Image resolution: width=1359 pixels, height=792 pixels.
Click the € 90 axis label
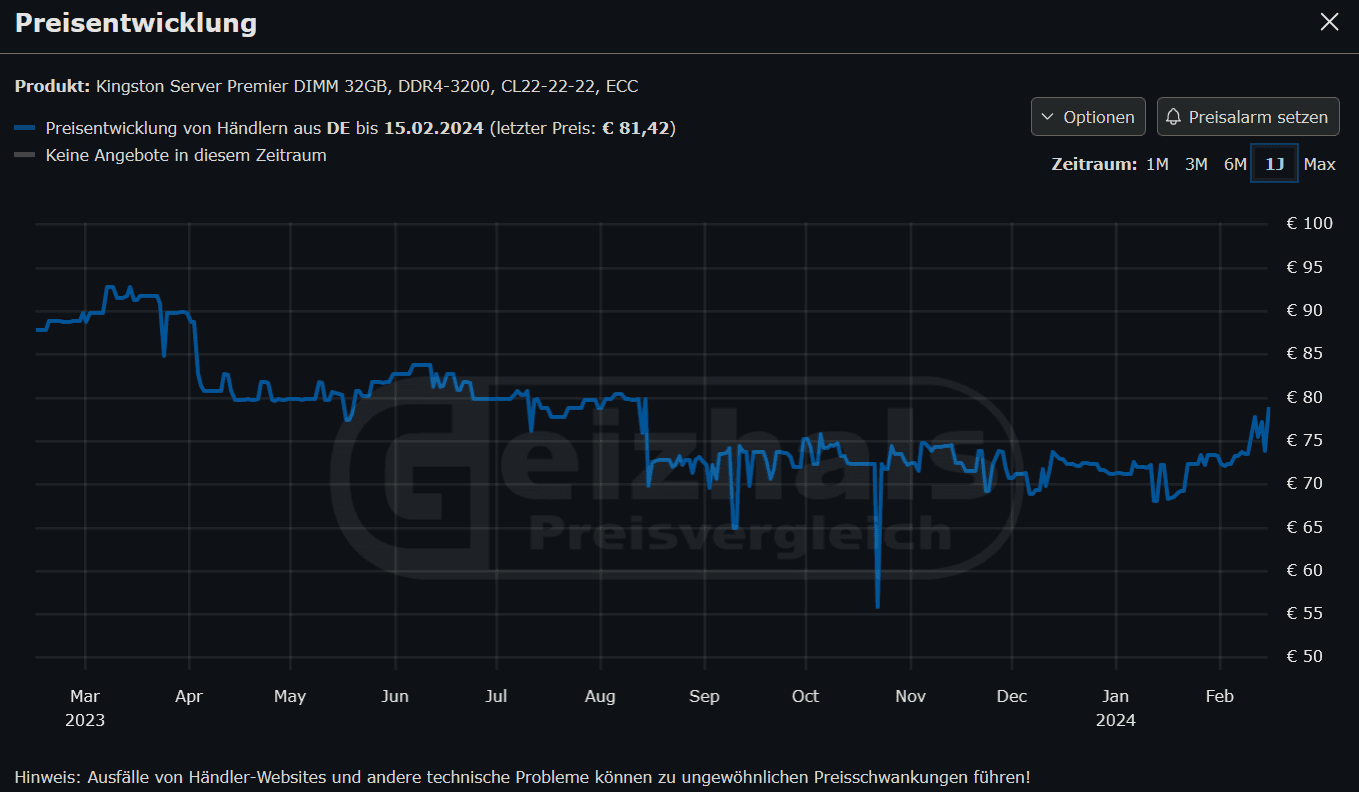(x=1305, y=310)
